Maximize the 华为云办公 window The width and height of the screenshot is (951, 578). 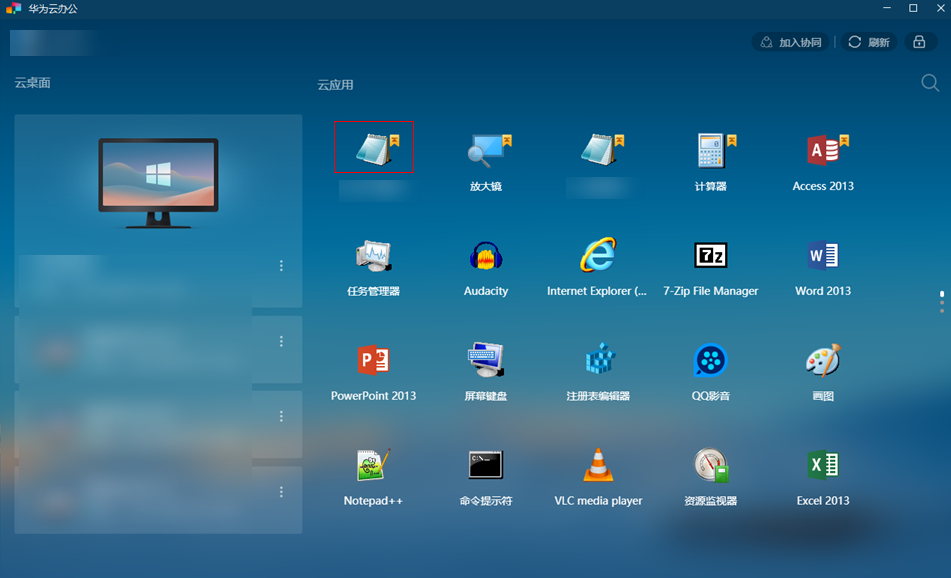[x=913, y=8]
